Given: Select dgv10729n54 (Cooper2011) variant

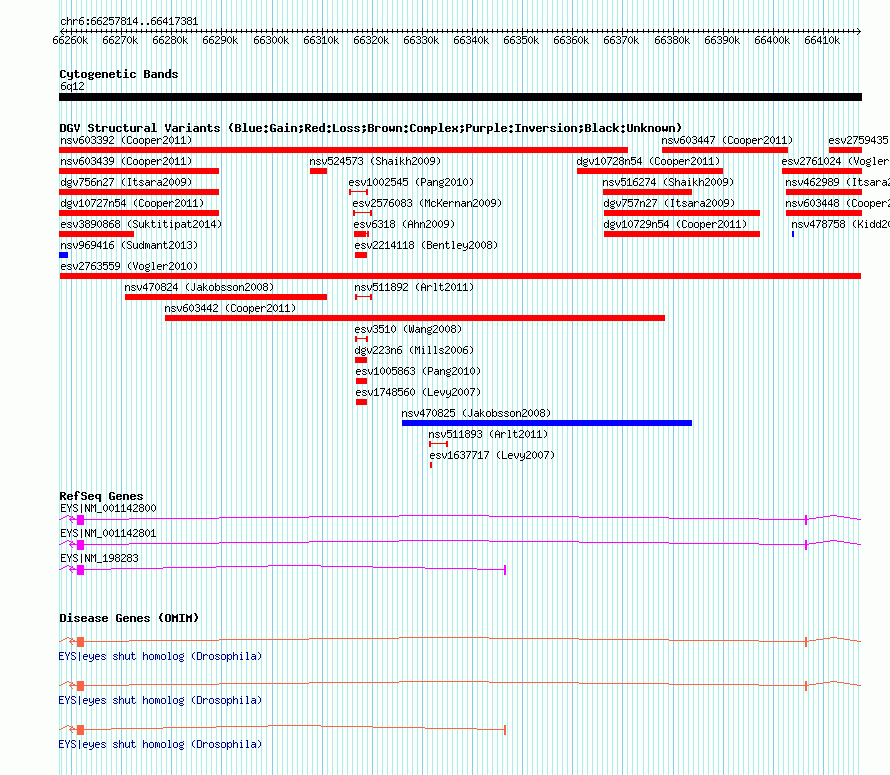Looking at the screenshot, I should coord(675,224).
